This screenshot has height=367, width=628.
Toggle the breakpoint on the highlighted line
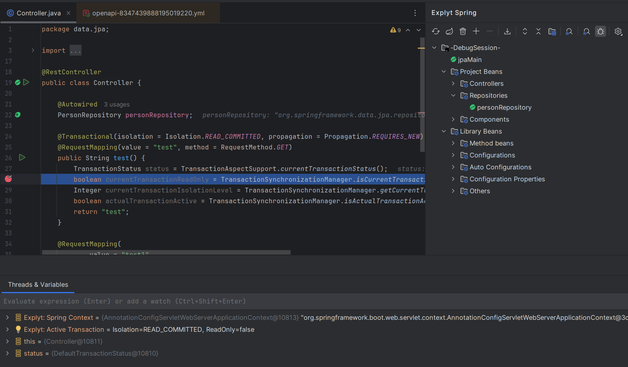[x=8, y=179]
